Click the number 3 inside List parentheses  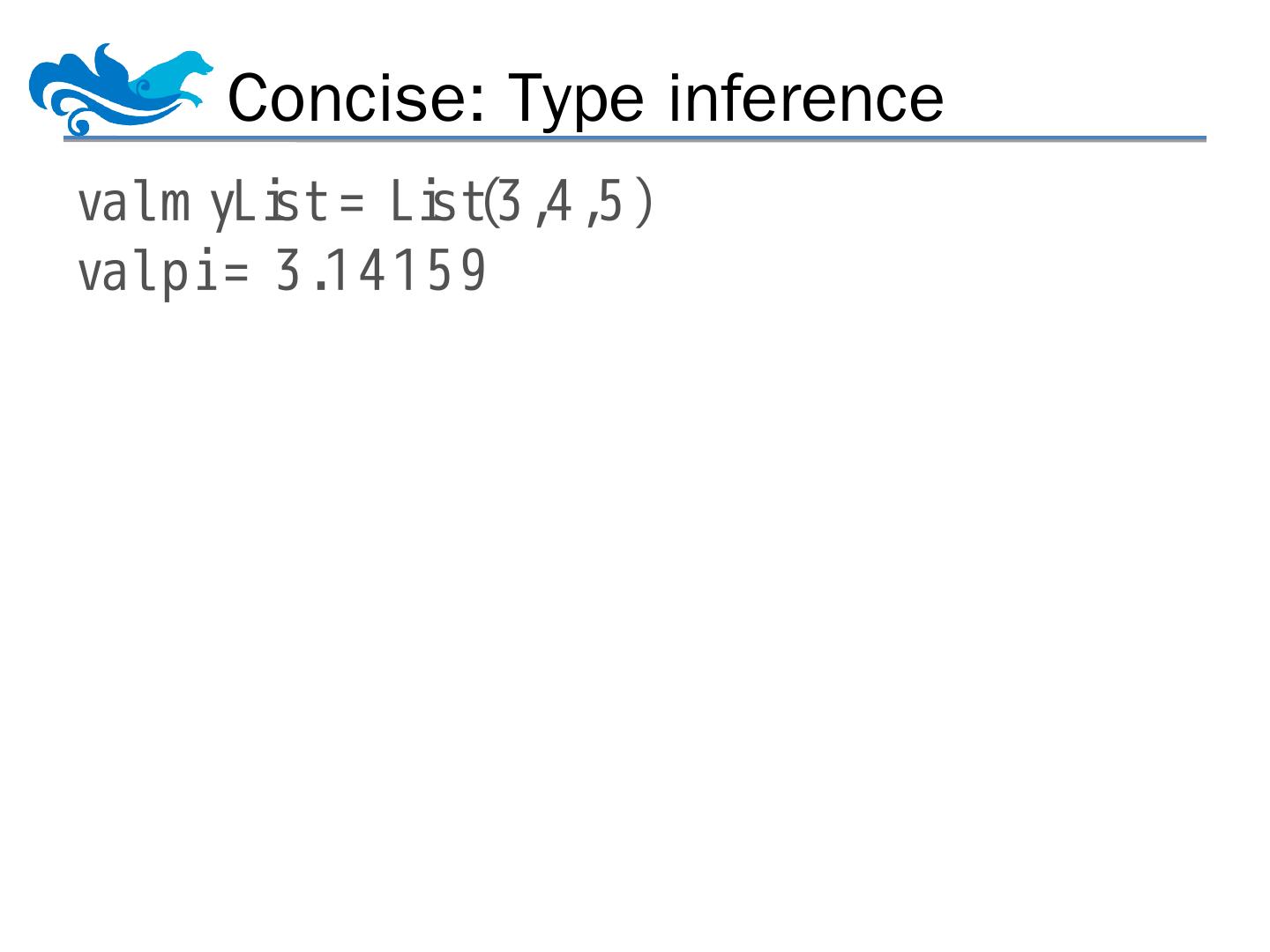point(509,202)
